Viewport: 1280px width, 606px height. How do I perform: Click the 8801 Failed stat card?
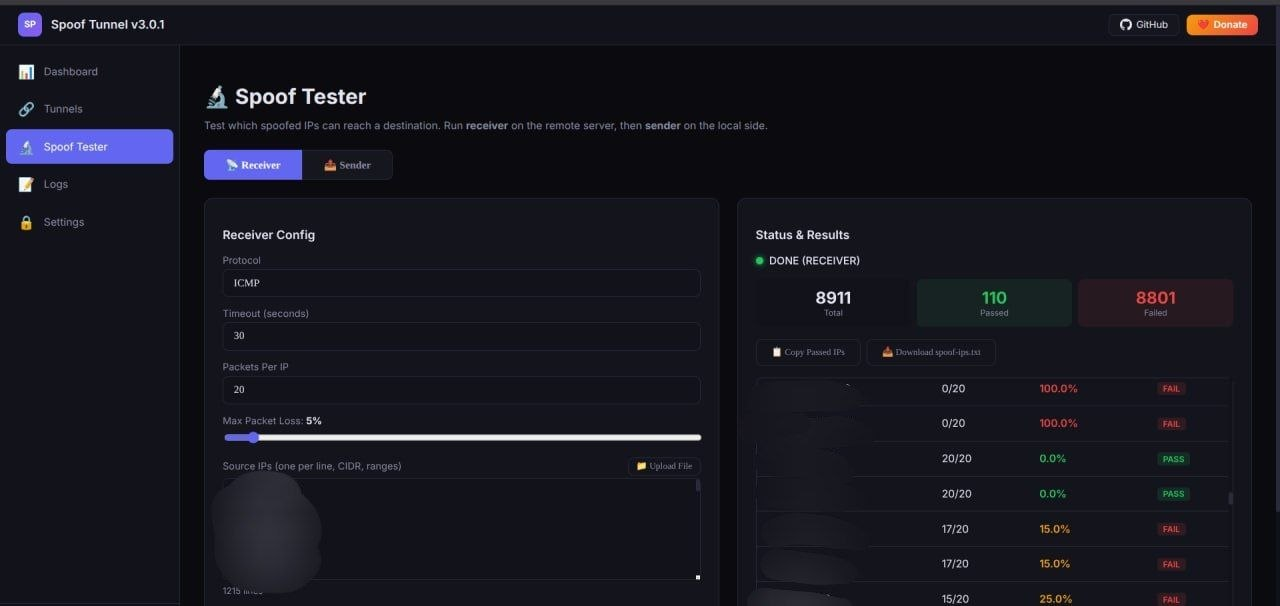[1155, 303]
